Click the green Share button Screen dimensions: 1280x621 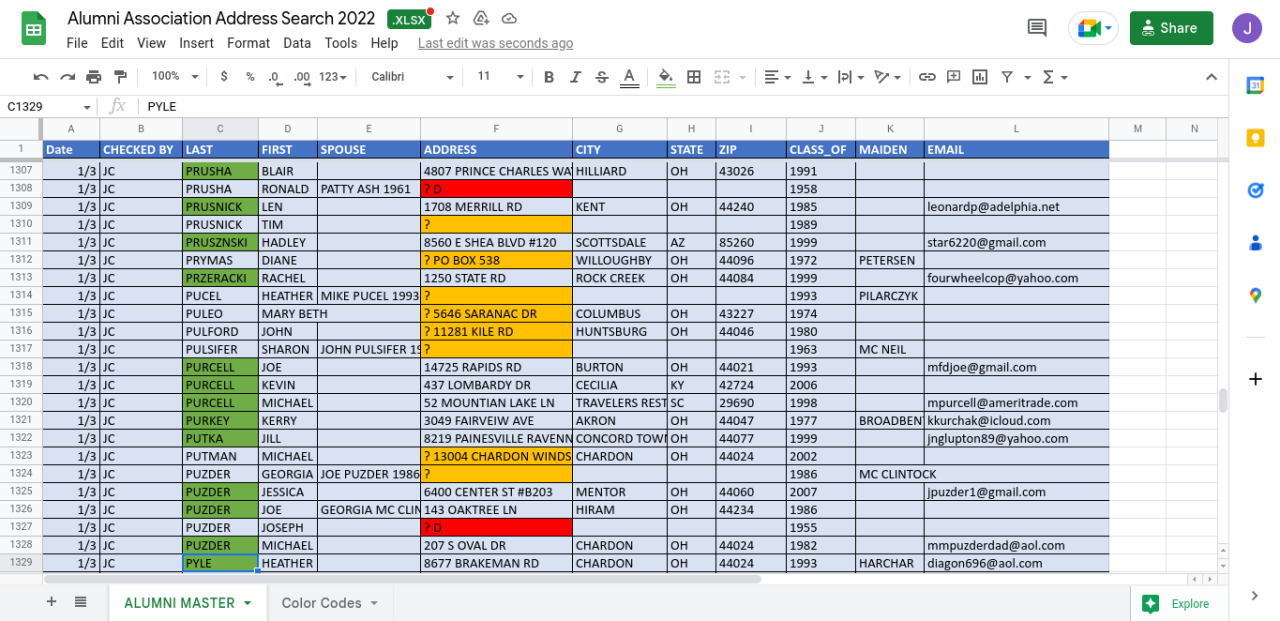coord(1171,28)
